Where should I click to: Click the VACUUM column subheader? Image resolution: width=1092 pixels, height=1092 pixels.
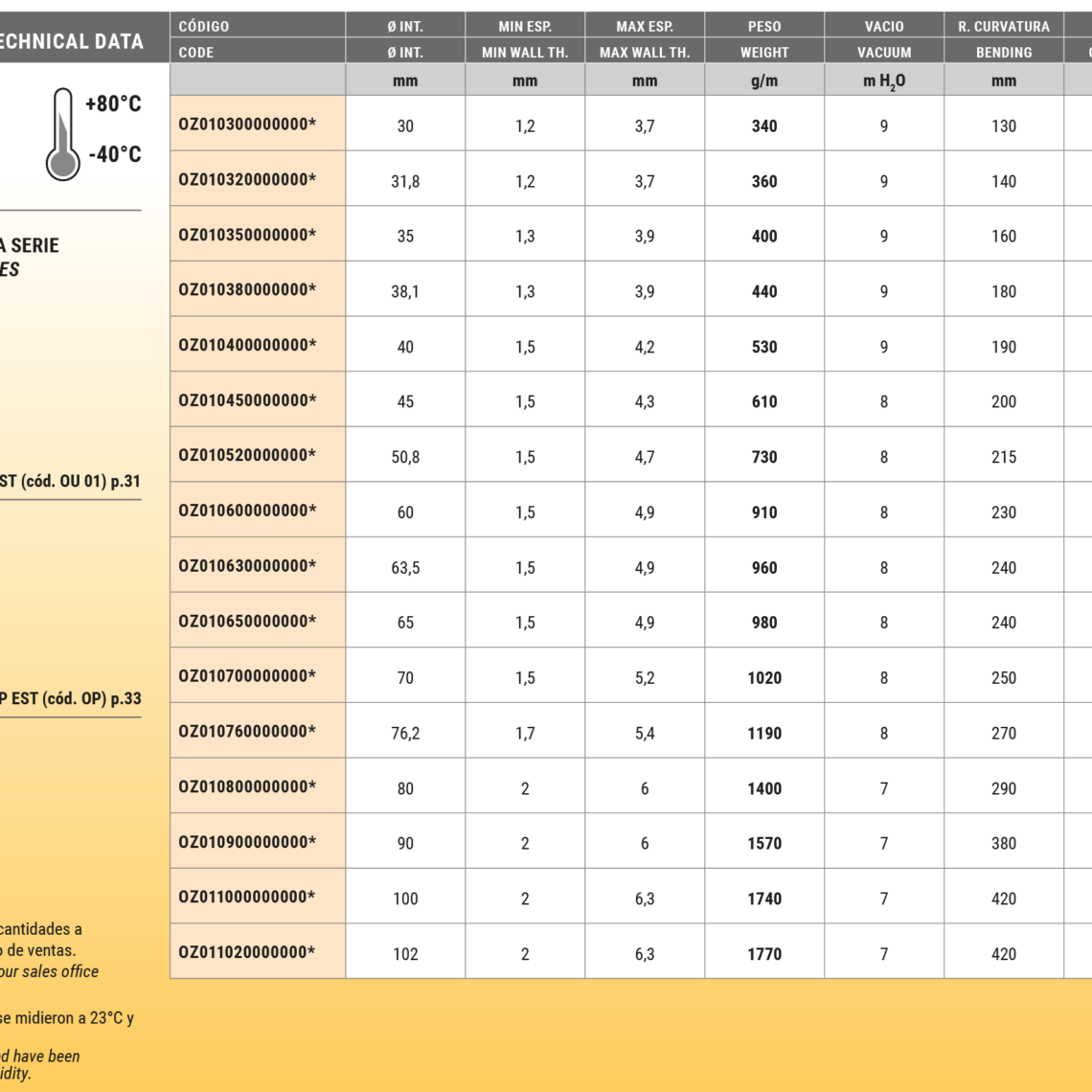click(x=883, y=53)
